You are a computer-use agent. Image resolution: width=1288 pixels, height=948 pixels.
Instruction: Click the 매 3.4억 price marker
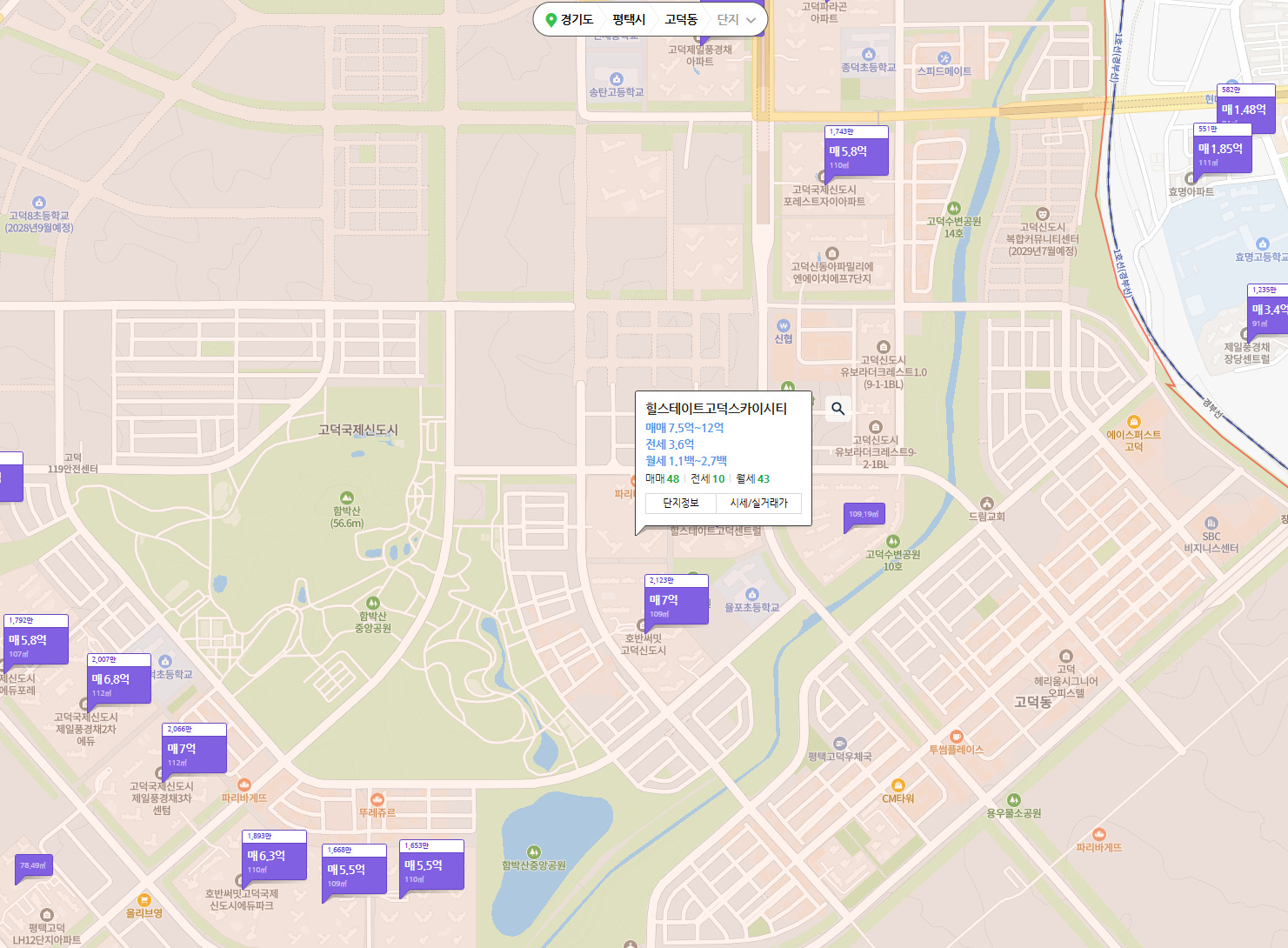click(1268, 309)
